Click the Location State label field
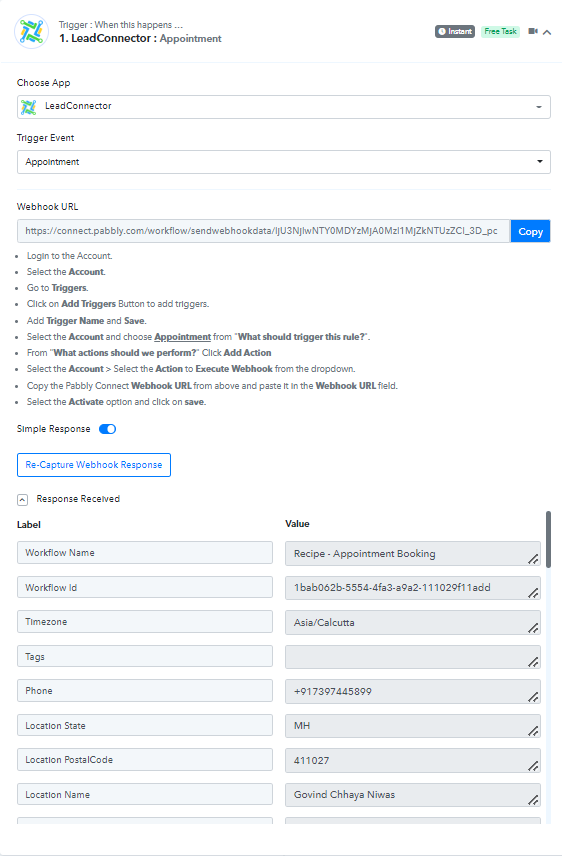562x856 pixels. point(145,726)
